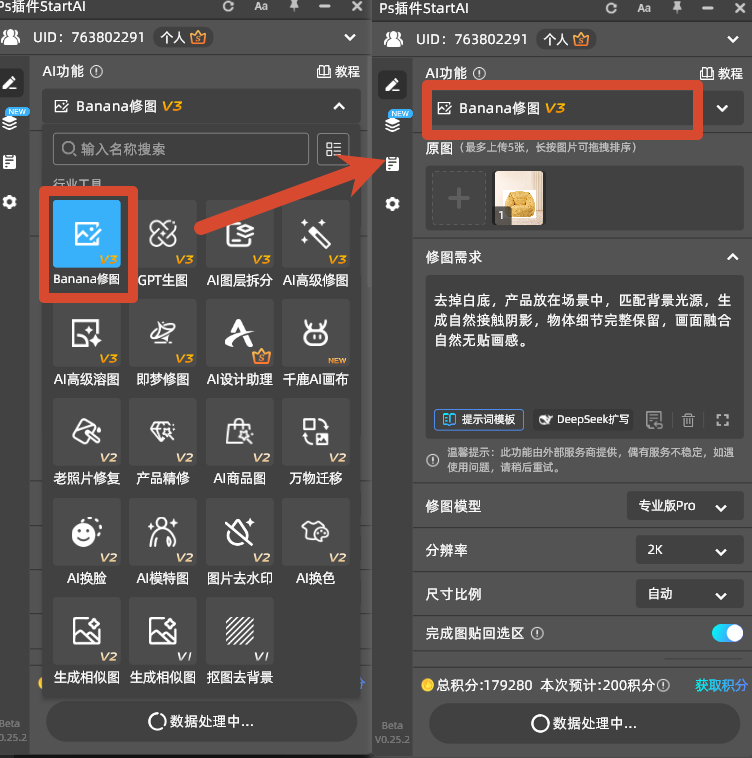Expand the Banana修图 function dropdown in right panel

tap(722, 108)
